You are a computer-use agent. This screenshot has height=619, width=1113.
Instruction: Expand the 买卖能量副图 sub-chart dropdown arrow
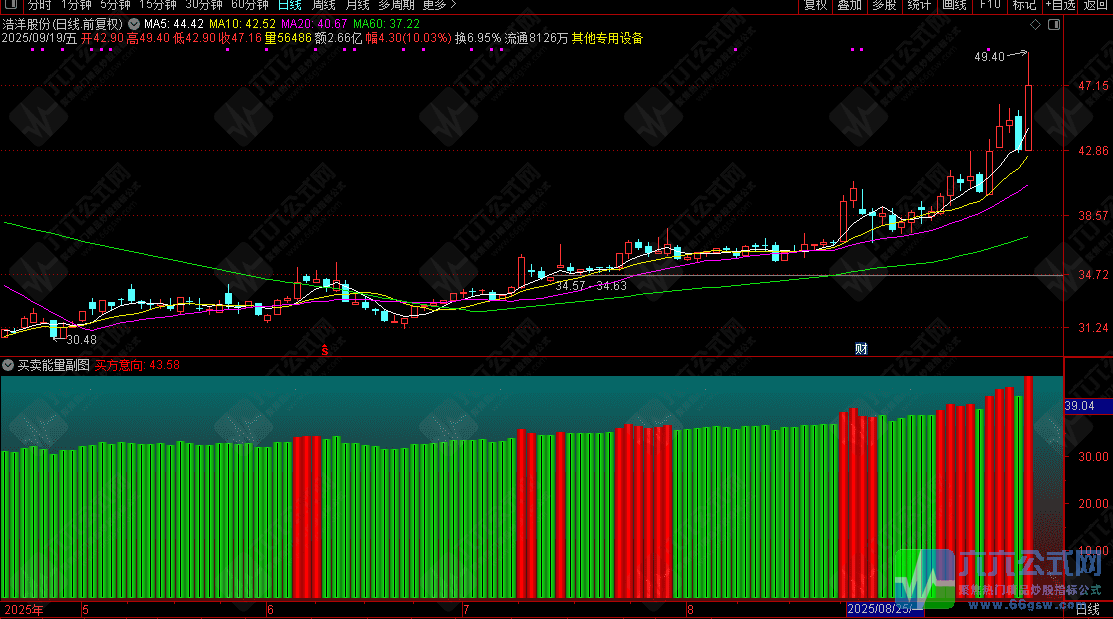[x=8, y=365]
